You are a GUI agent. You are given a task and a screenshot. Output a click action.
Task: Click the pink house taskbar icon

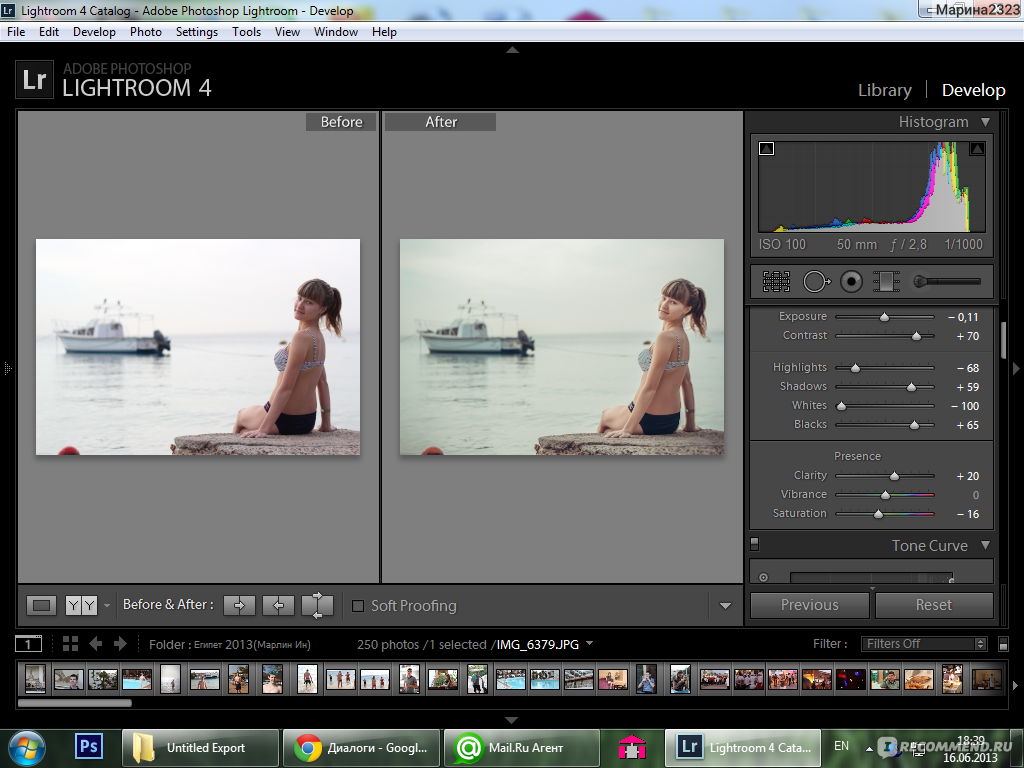point(632,747)
